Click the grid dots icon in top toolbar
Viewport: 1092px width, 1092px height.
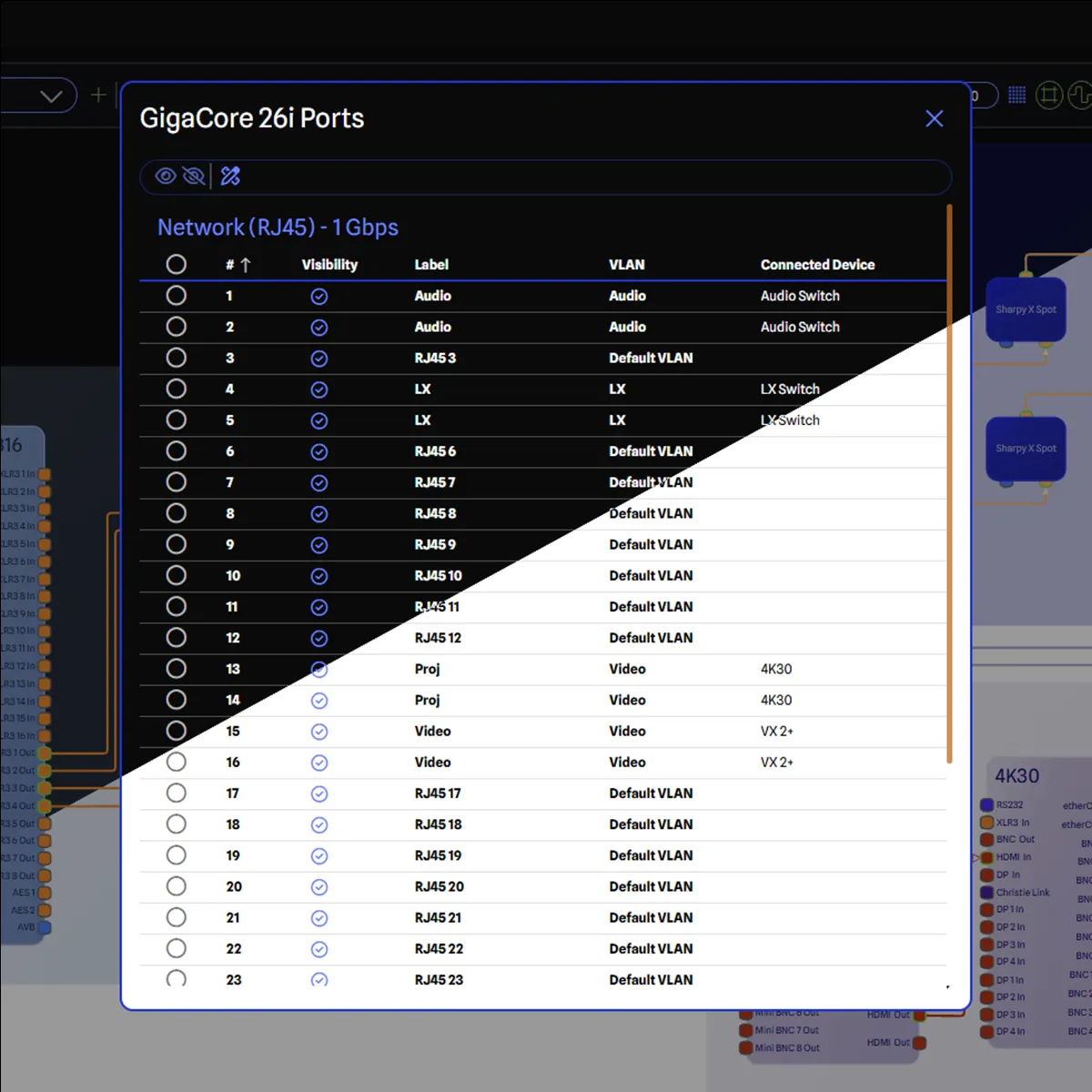[x=1017, y=96]
